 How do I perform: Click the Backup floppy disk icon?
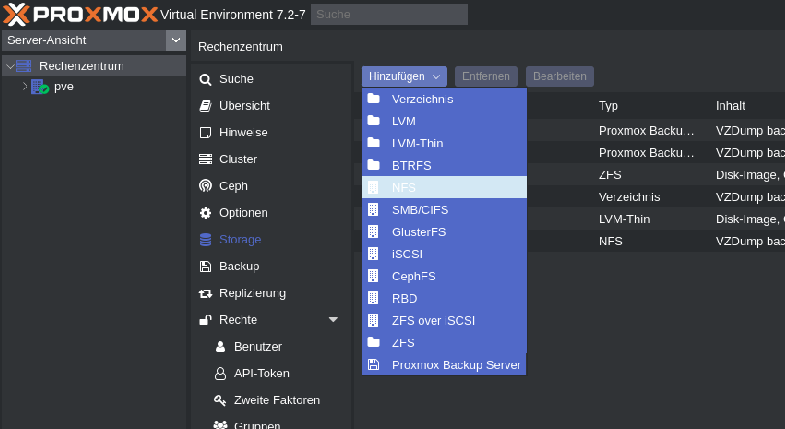tap(205, 266)
